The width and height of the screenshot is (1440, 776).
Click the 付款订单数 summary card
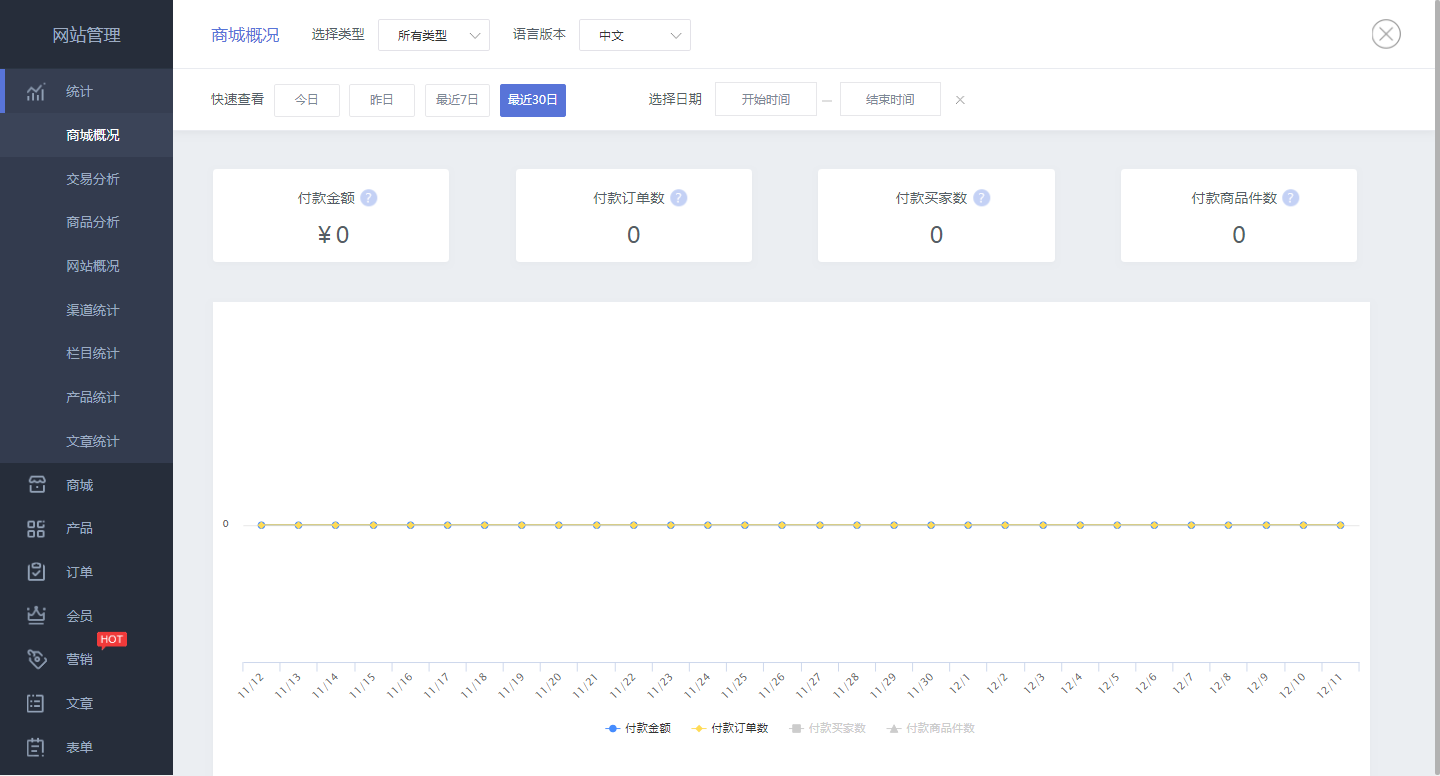click(x=634, y=215)
